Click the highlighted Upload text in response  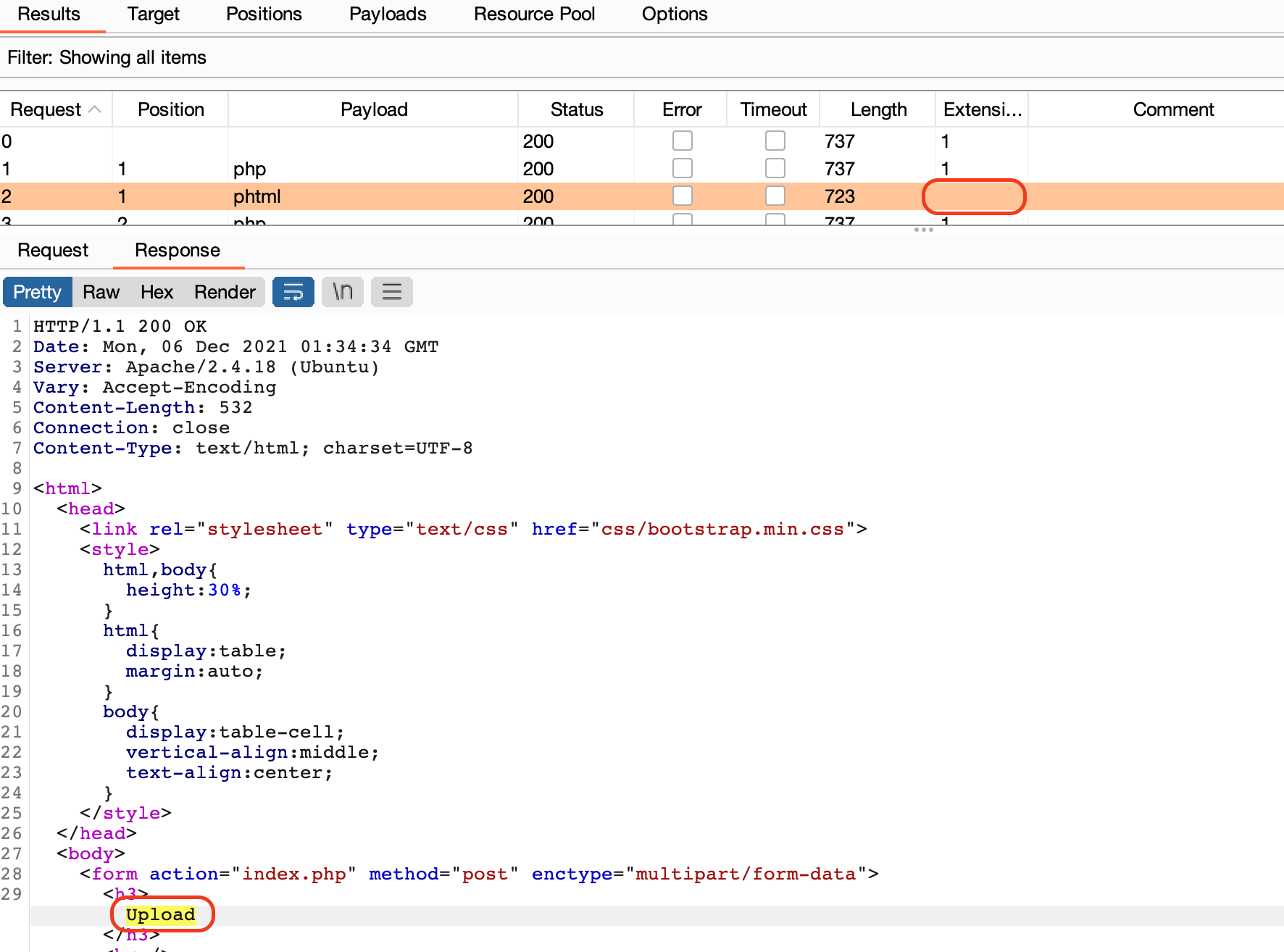[x=161, y=915]
